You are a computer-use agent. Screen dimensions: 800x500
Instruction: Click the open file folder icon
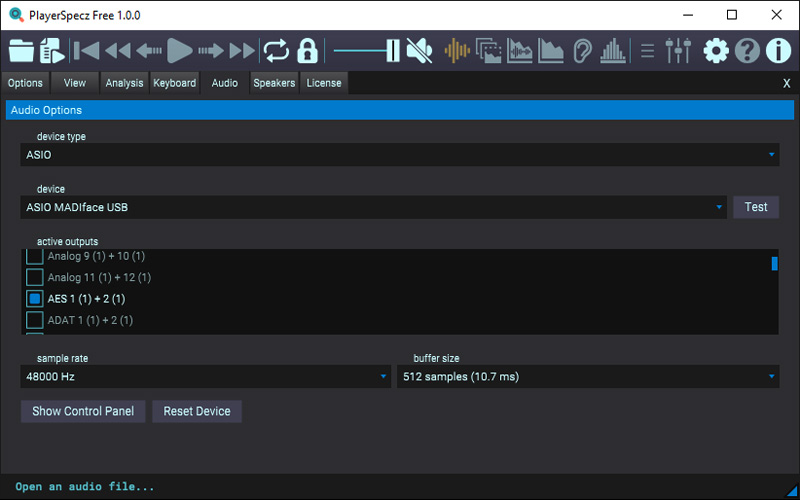(20, 50)
